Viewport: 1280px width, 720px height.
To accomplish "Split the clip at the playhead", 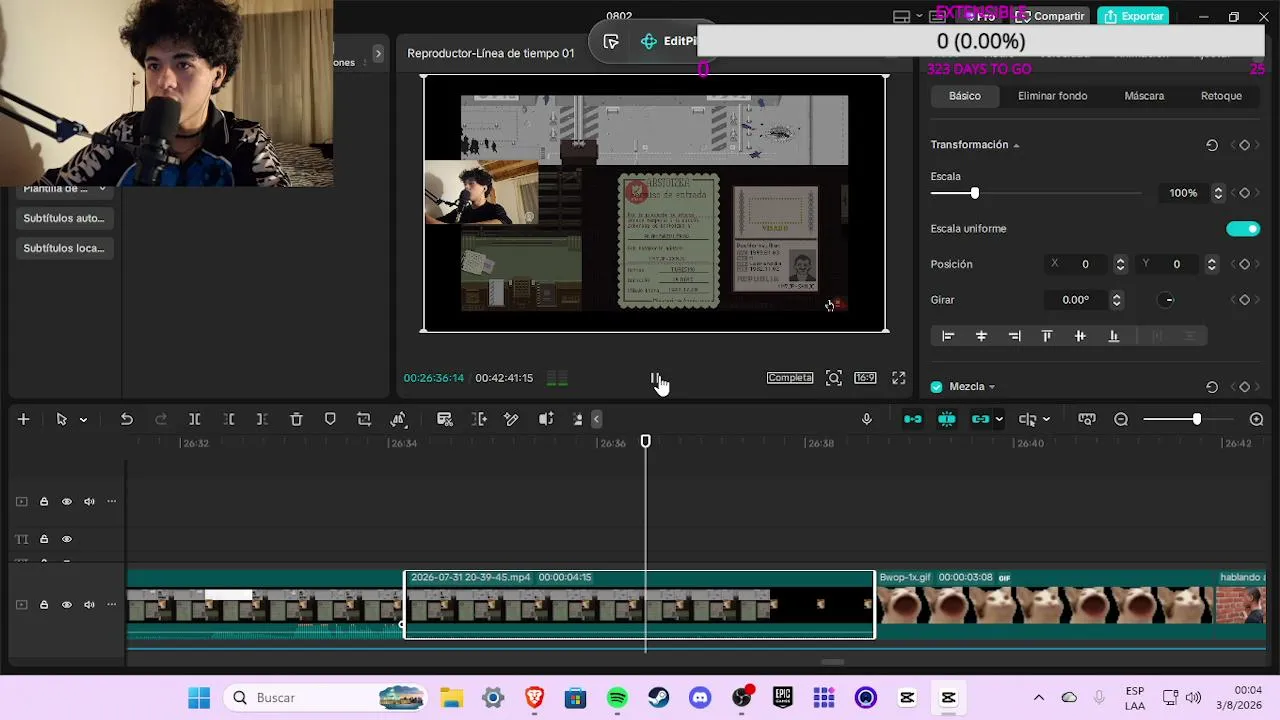I will tap(195, 419).
